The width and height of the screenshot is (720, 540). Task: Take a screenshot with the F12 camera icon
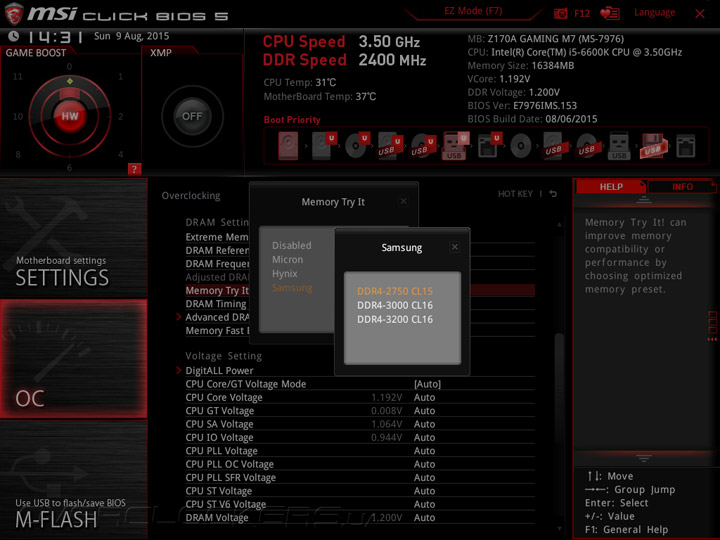560,14
